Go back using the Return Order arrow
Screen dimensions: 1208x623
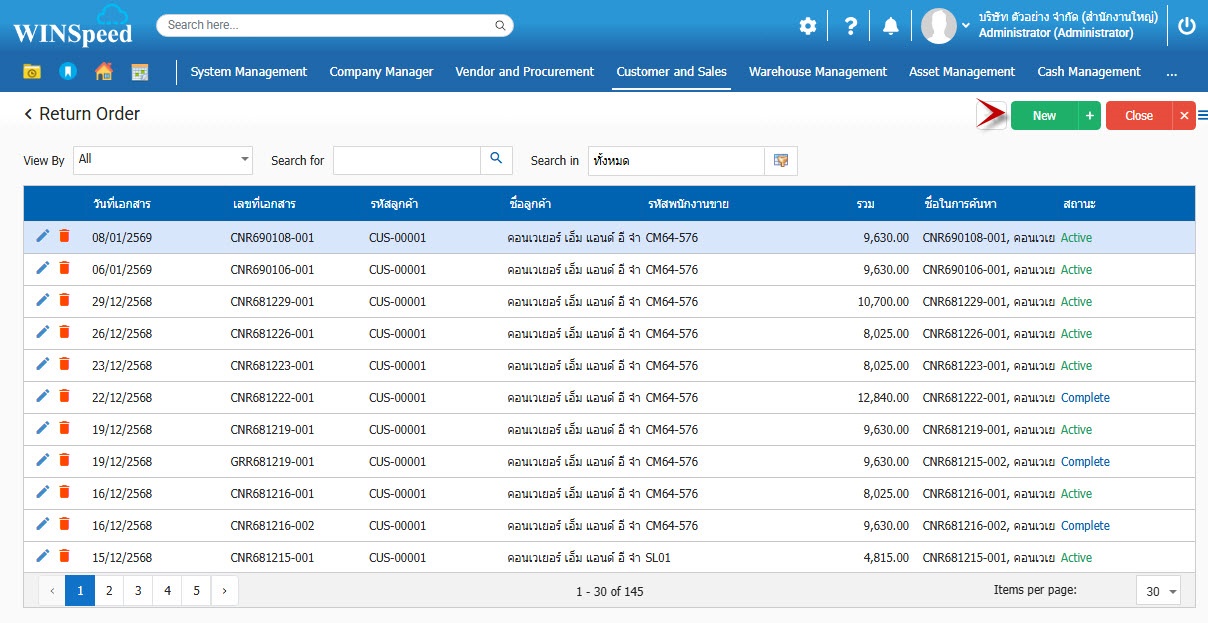pos(29,115)
